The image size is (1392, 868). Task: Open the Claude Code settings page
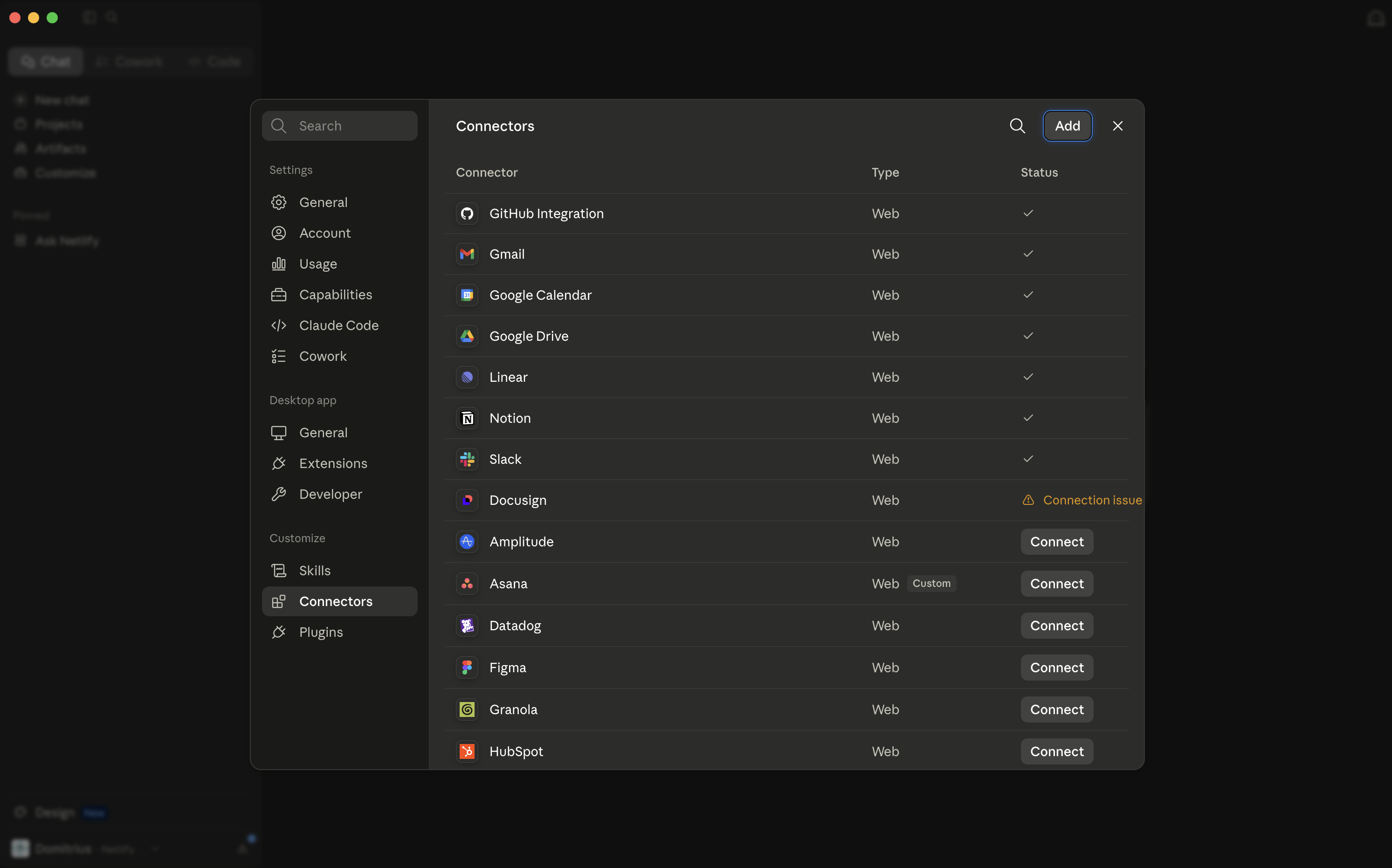click(x=339, y=325)
